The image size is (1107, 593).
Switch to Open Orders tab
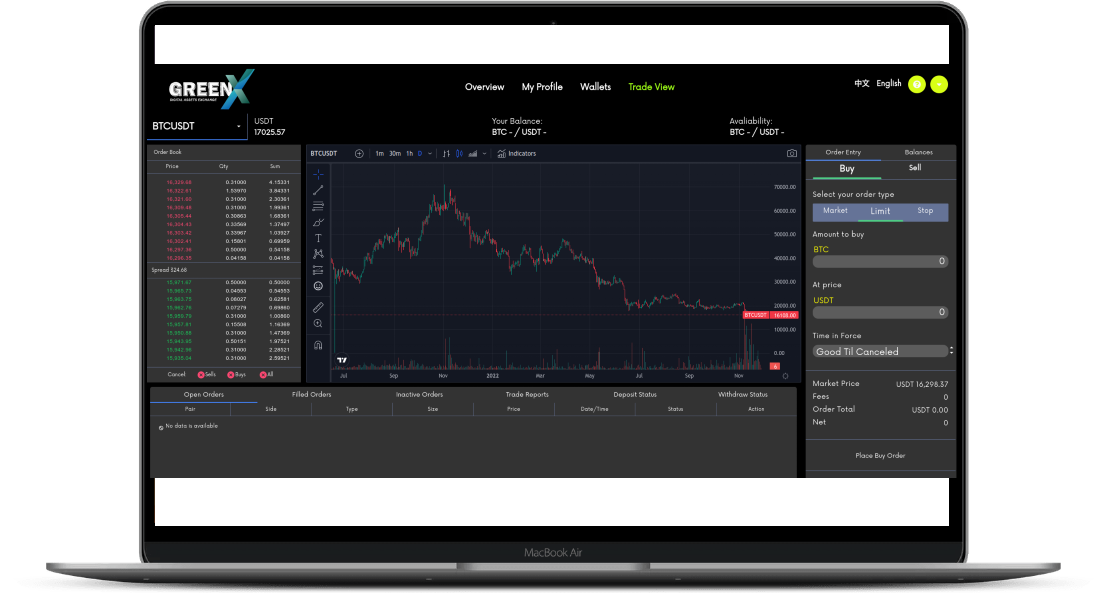pyautogui.click(x=203, y=395)
